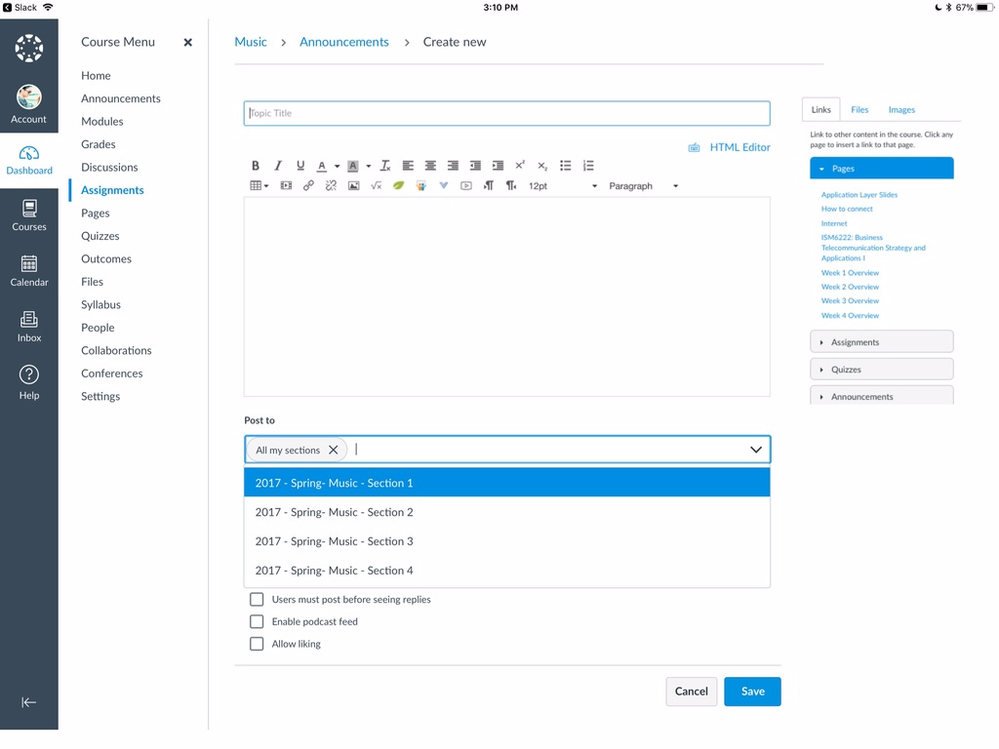
Task: Enable 'Users must post before seeing replies'
Action: pyautogui.click(x=257, y=599)
